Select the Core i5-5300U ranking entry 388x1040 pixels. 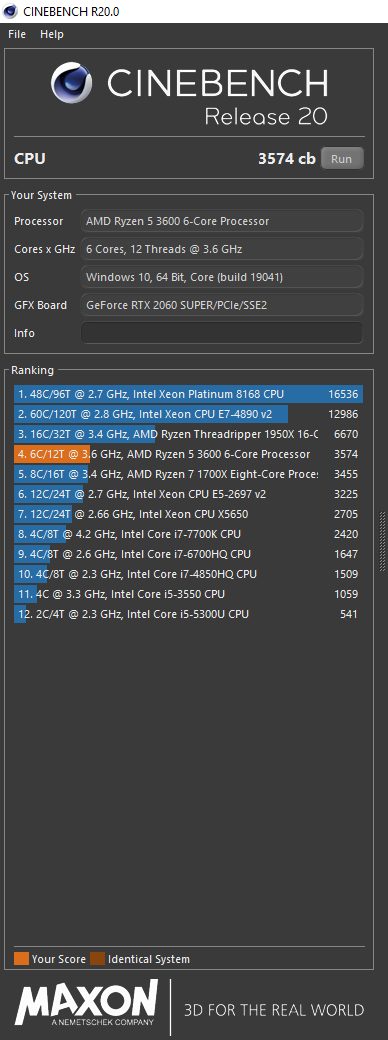(188, 614)
